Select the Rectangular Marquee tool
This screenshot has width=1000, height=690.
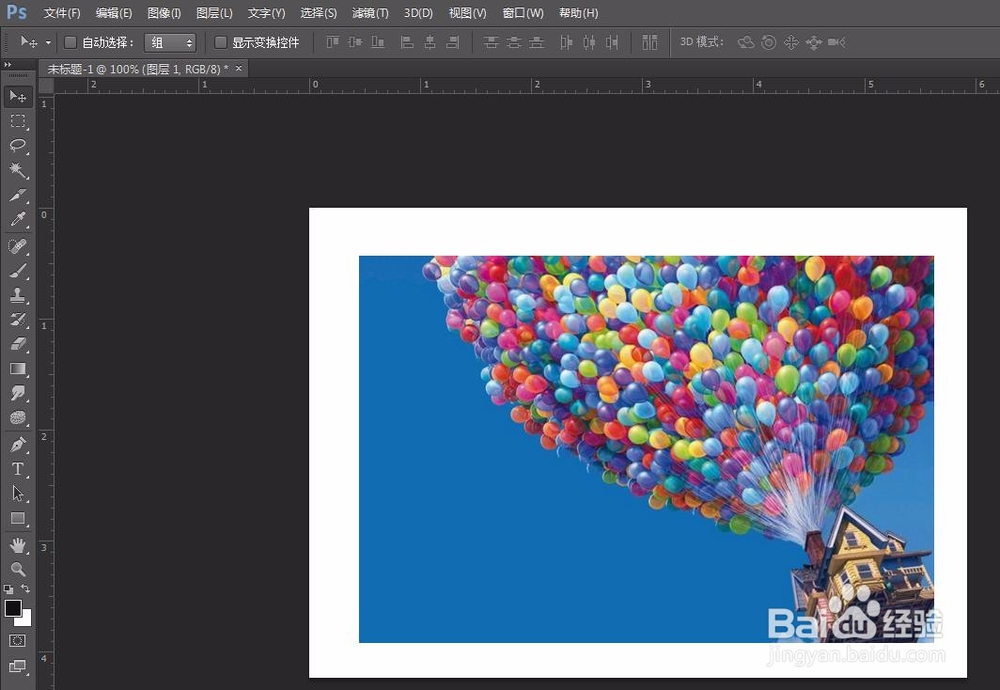coord(18,121)
